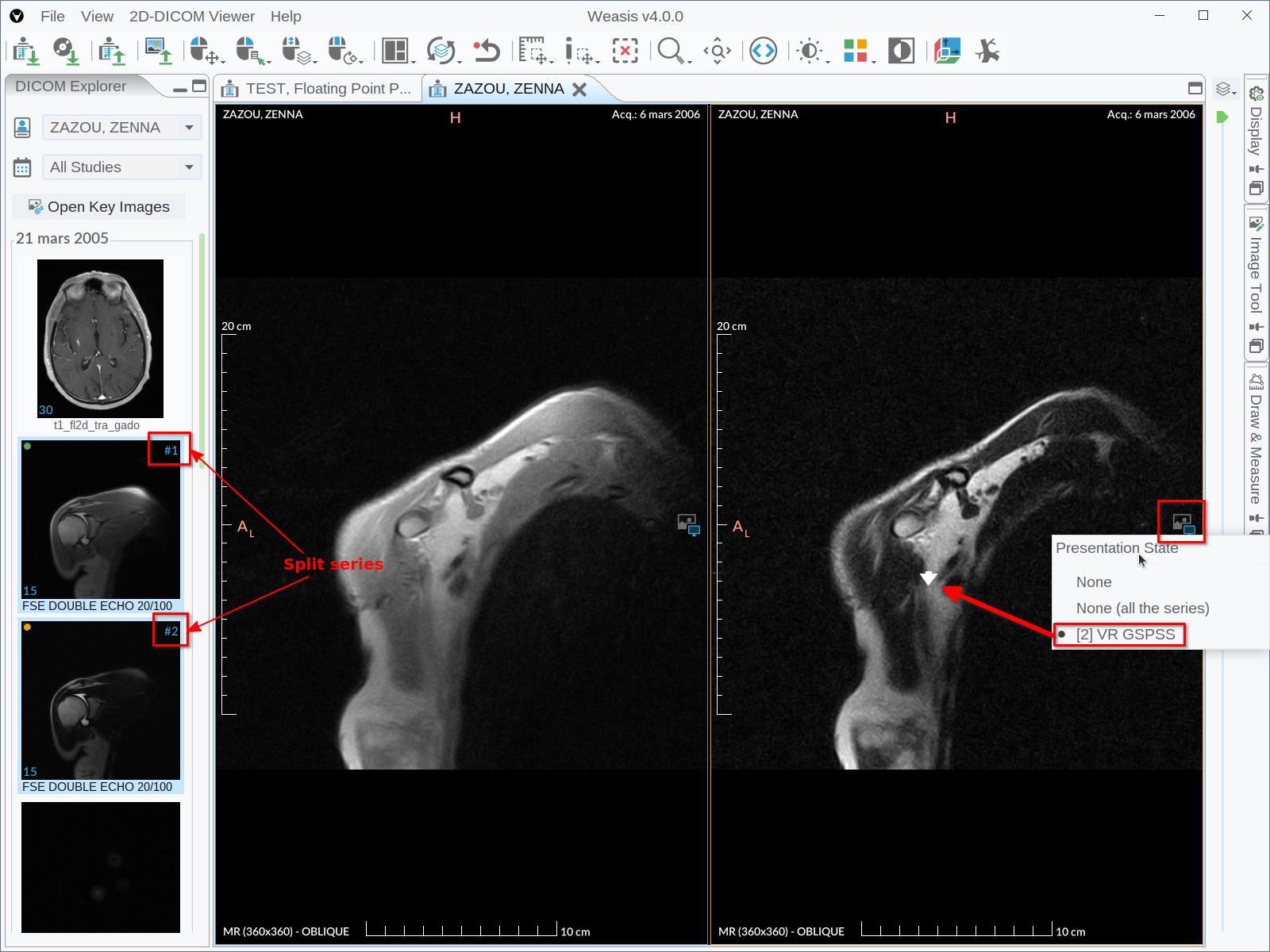The width and height of the screenshot is (1270, 952).
Task: Open the ZAZOU, ZENNA patient dropdown
Action: tap(121, 127)
